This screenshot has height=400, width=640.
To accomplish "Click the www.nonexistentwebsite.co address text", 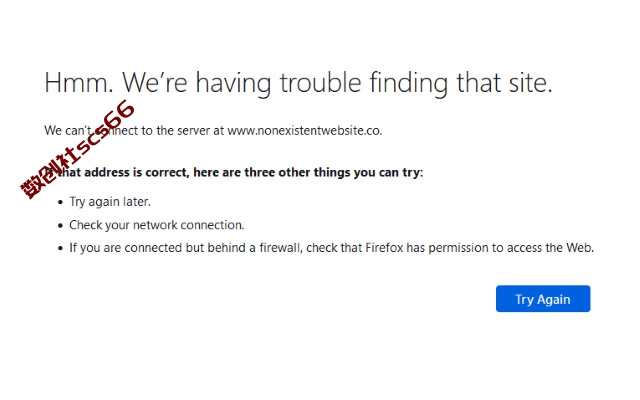I will [304, 131].
